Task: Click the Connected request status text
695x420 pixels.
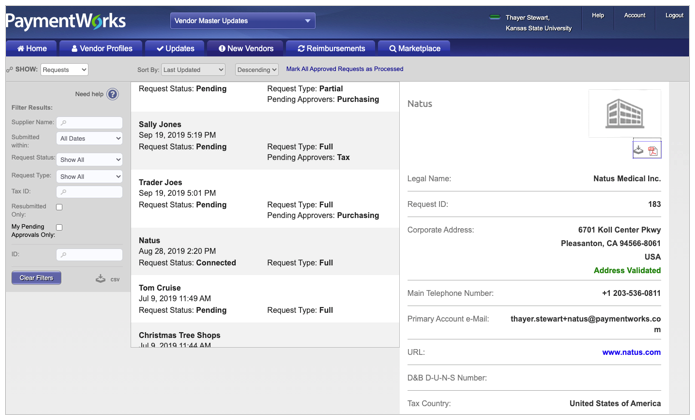Action: click(x=216, y=263)
